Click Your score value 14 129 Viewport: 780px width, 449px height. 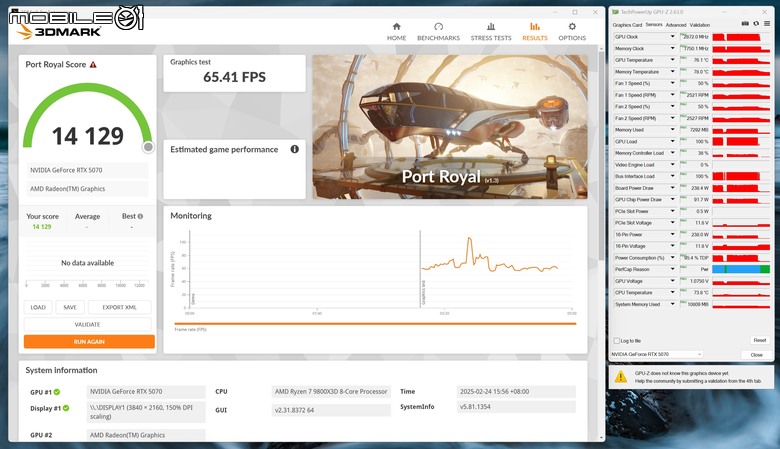point(42,227)
